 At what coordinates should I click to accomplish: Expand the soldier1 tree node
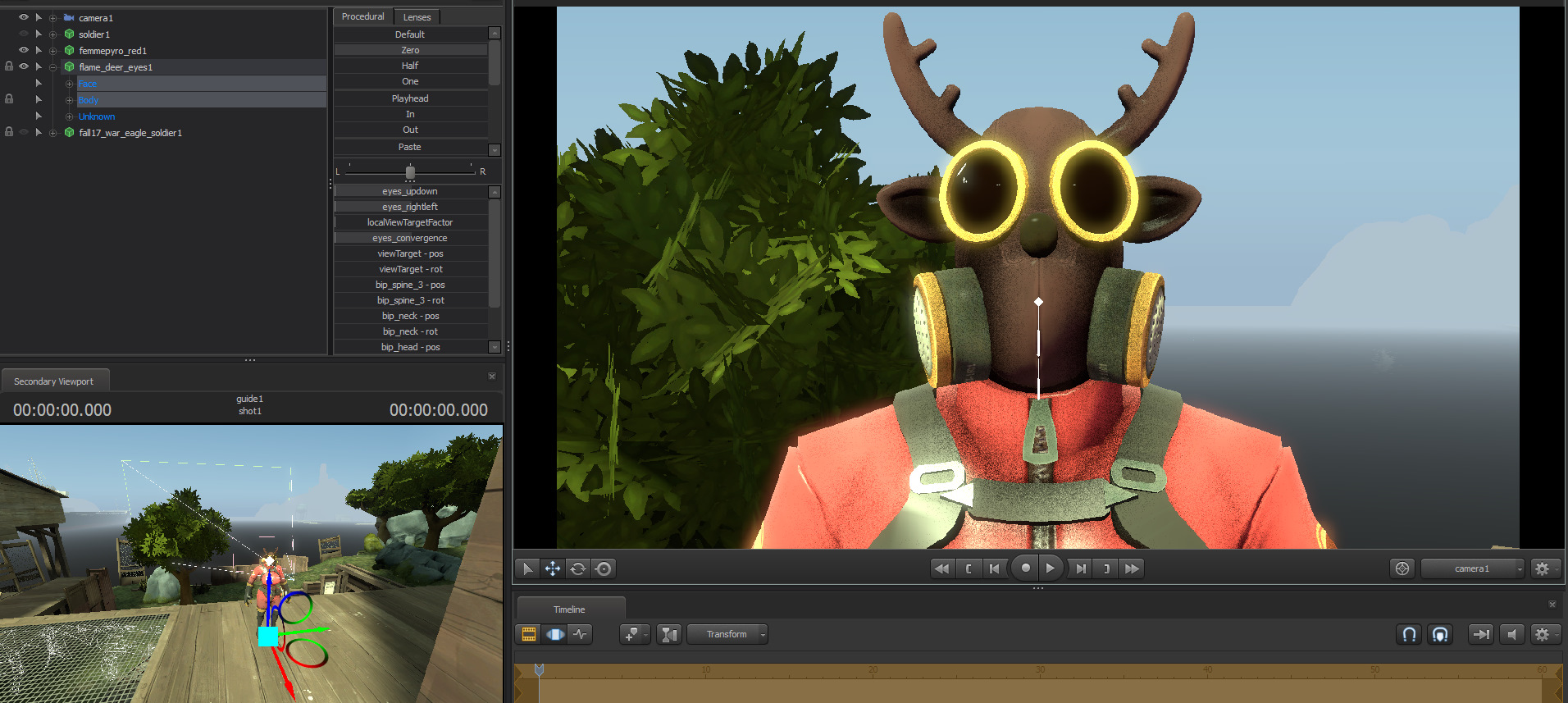(53, 34)
